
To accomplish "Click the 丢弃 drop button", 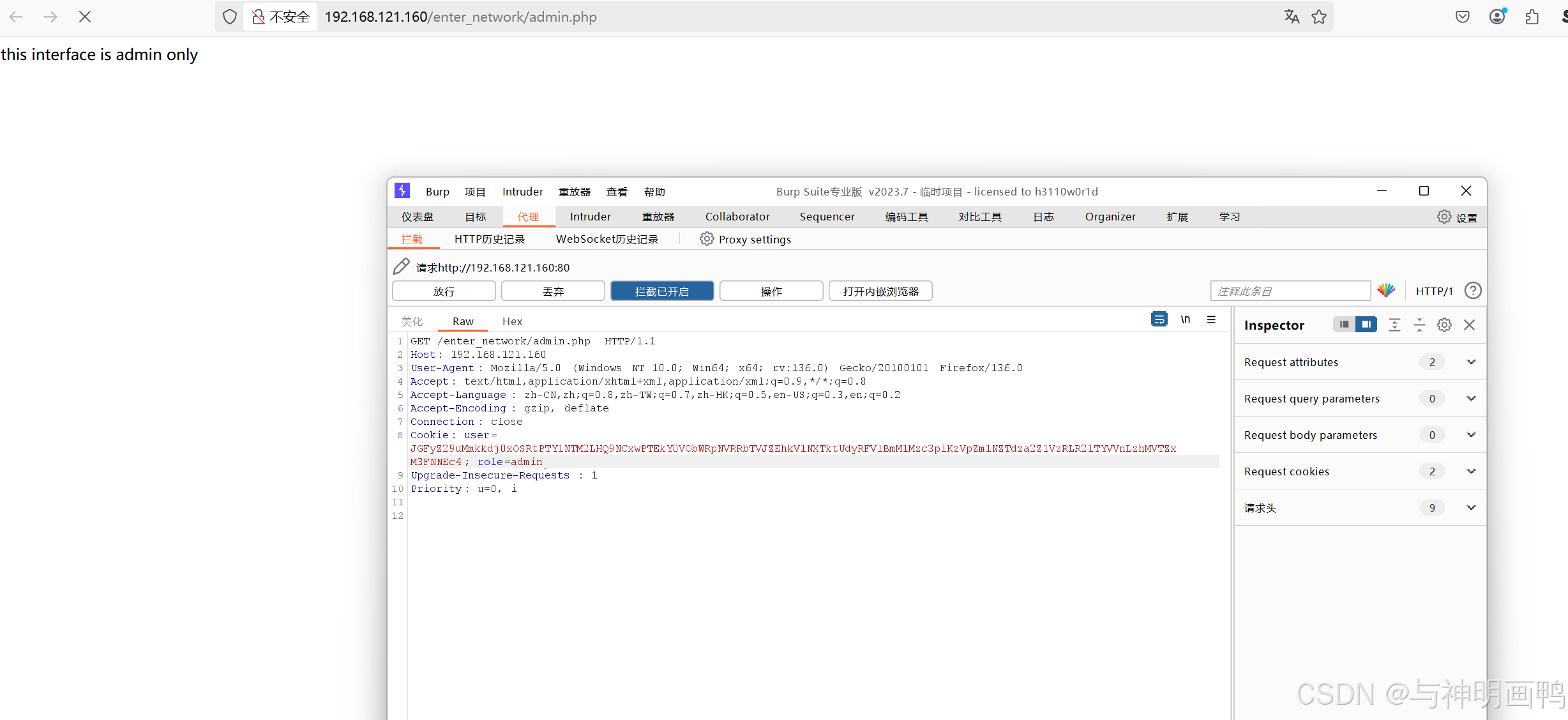I will coord(553,291).
